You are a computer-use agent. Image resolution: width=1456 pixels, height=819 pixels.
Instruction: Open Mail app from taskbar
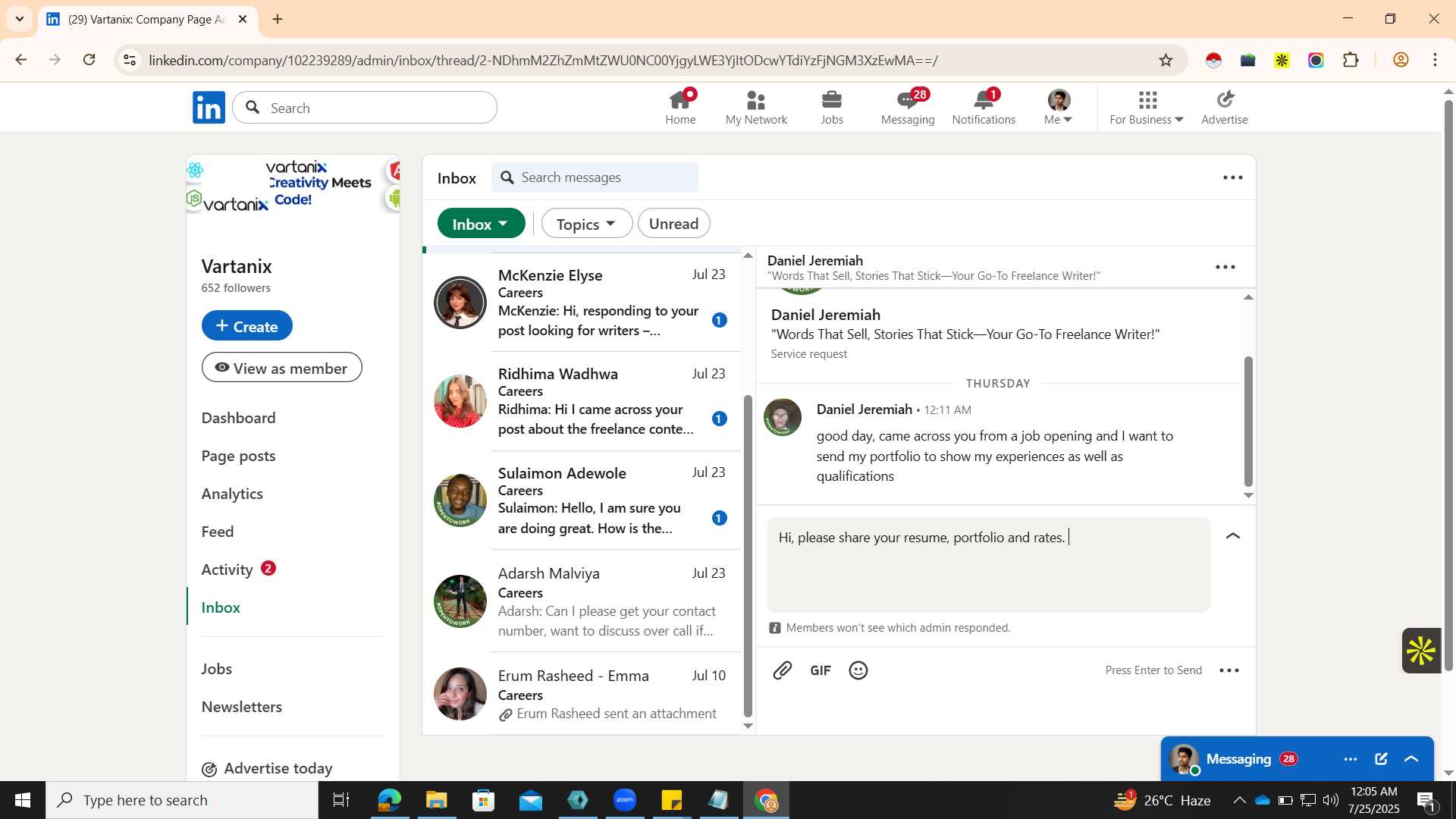531,800
